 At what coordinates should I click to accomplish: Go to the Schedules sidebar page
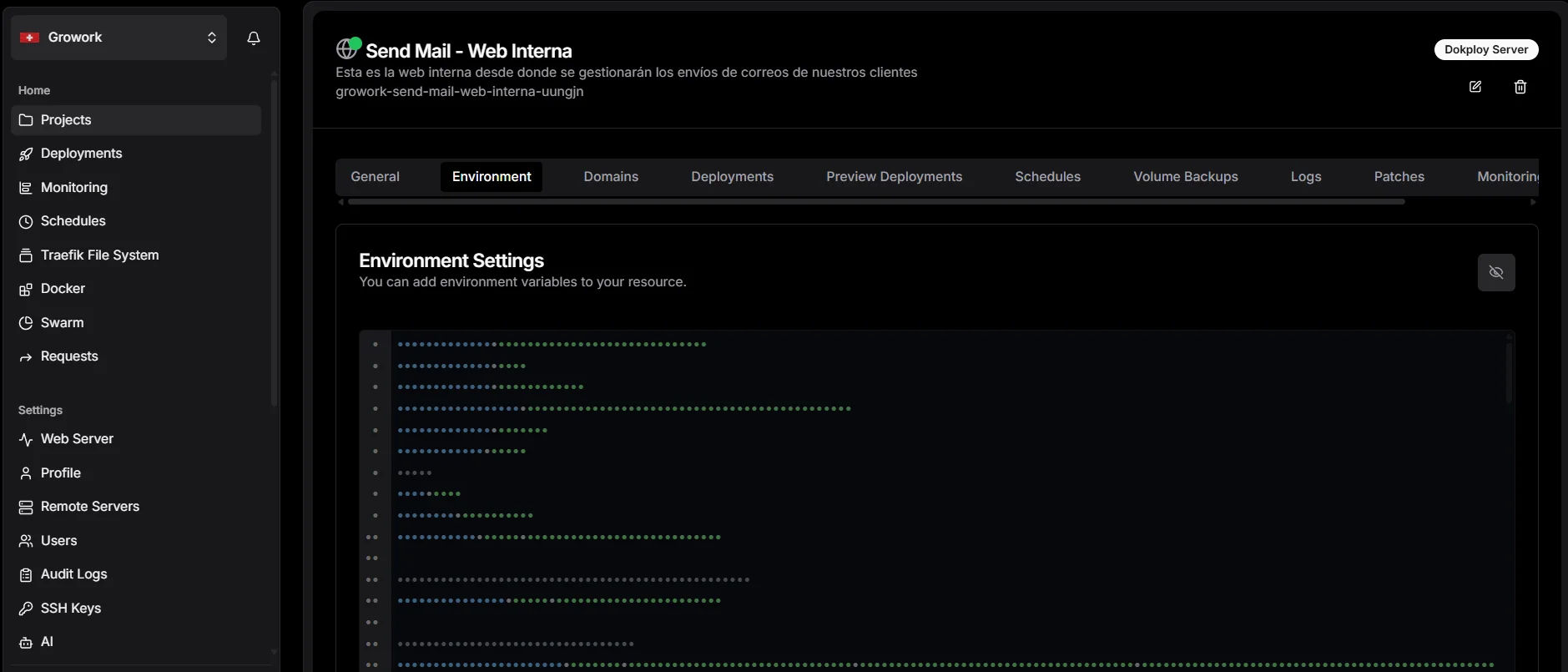(x=136, y=221)
